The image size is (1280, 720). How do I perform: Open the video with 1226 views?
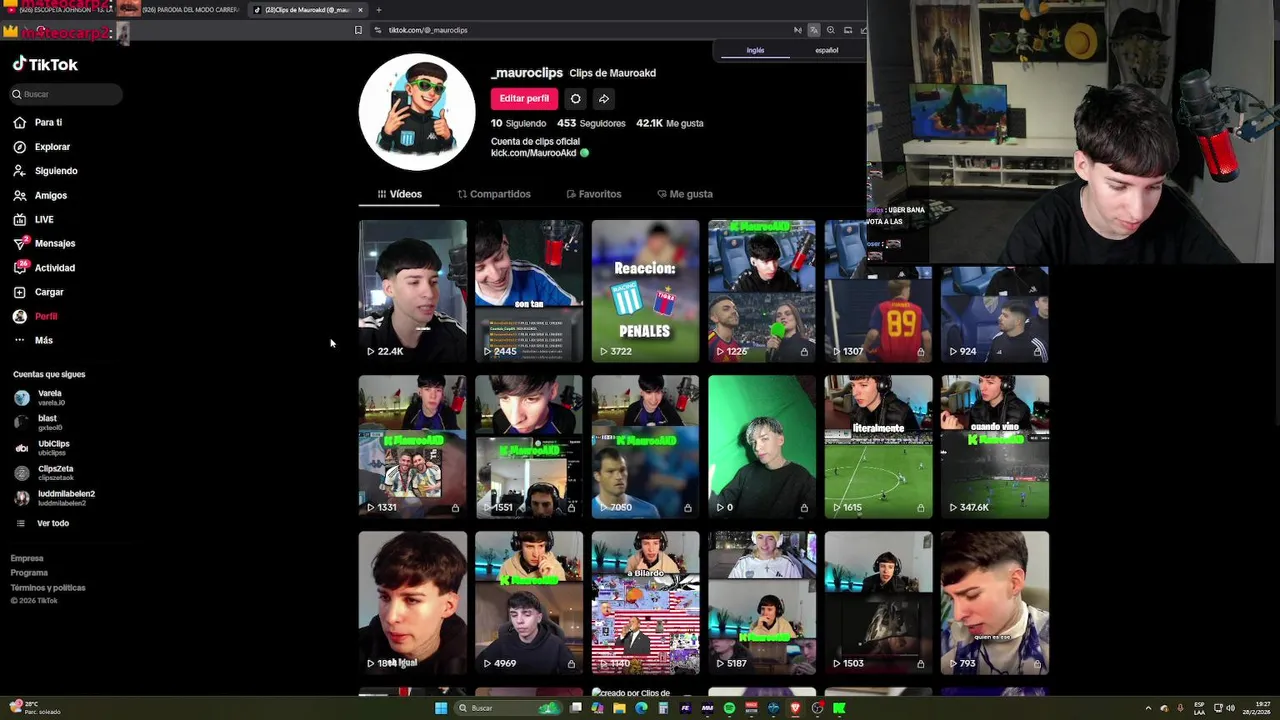click(762, 291)
